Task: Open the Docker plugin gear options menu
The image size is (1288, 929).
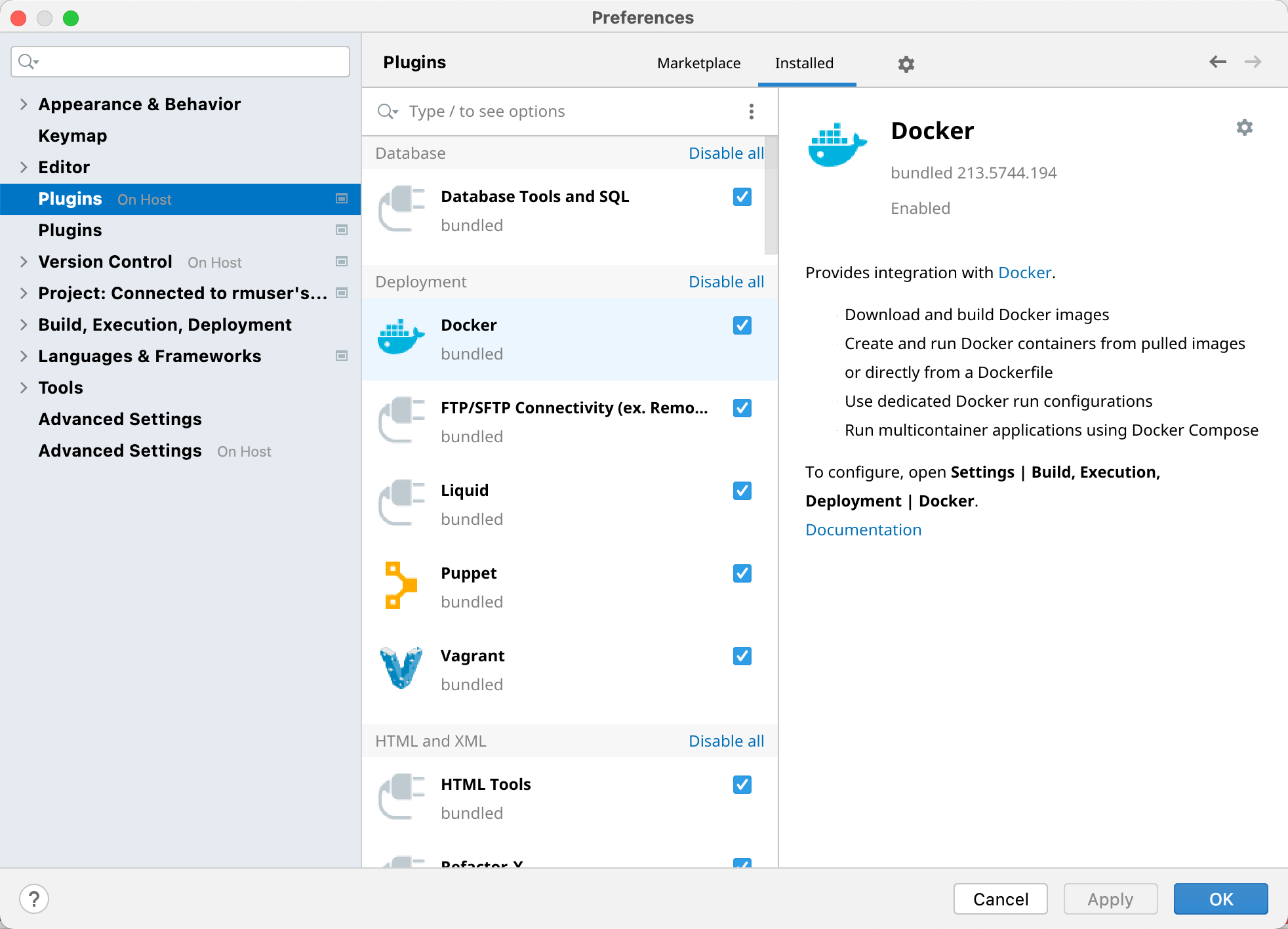Action: [1245, 129]
